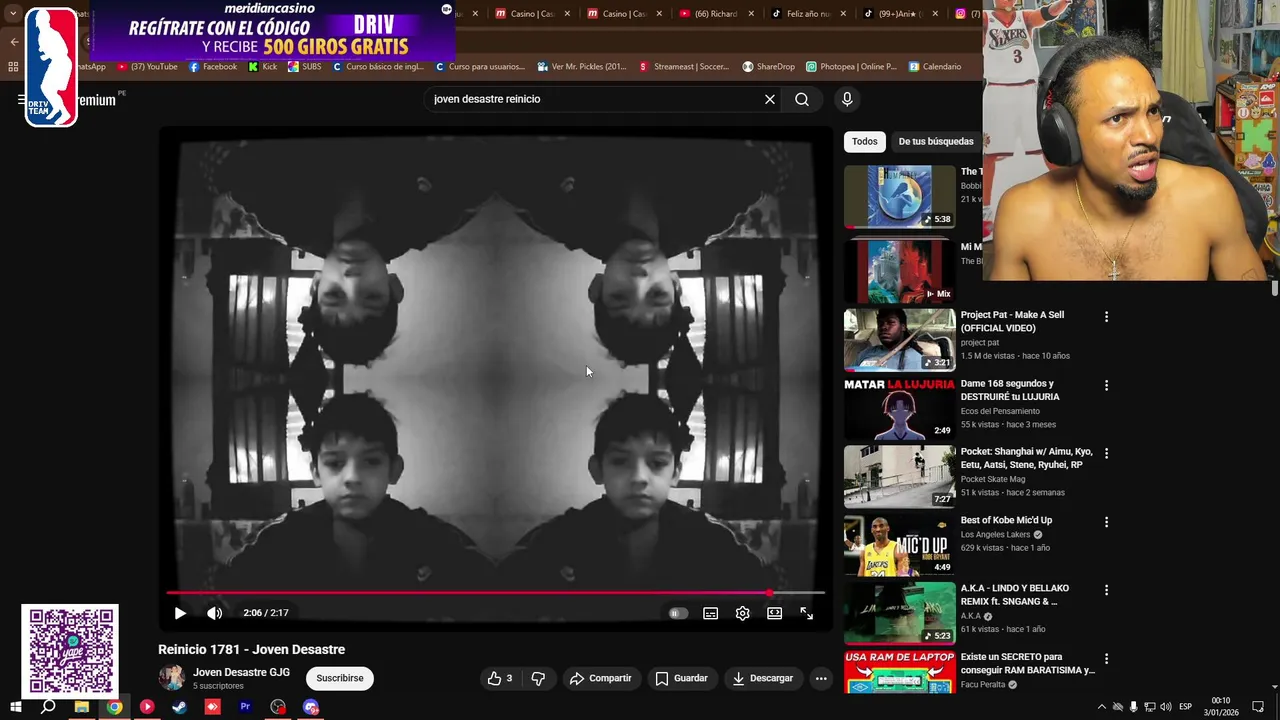Open Steam from the taskbar
The image size is (1280, 720).
(179, 707)
